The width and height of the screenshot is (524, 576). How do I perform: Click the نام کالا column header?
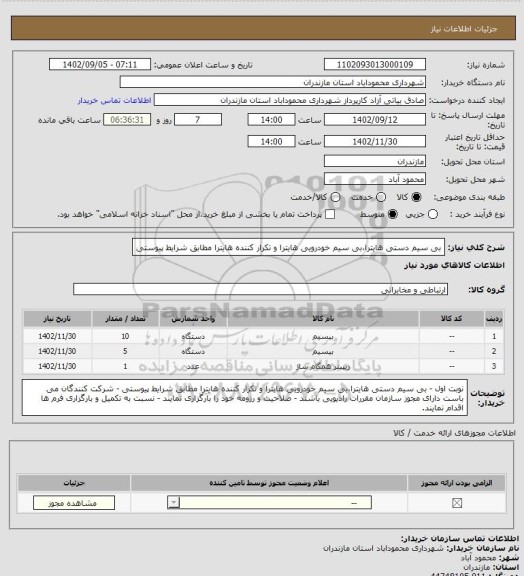pyautogui.click(x=323, y=319)
